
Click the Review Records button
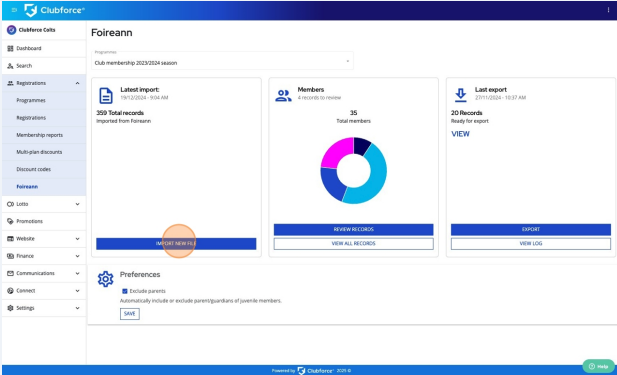353,229
